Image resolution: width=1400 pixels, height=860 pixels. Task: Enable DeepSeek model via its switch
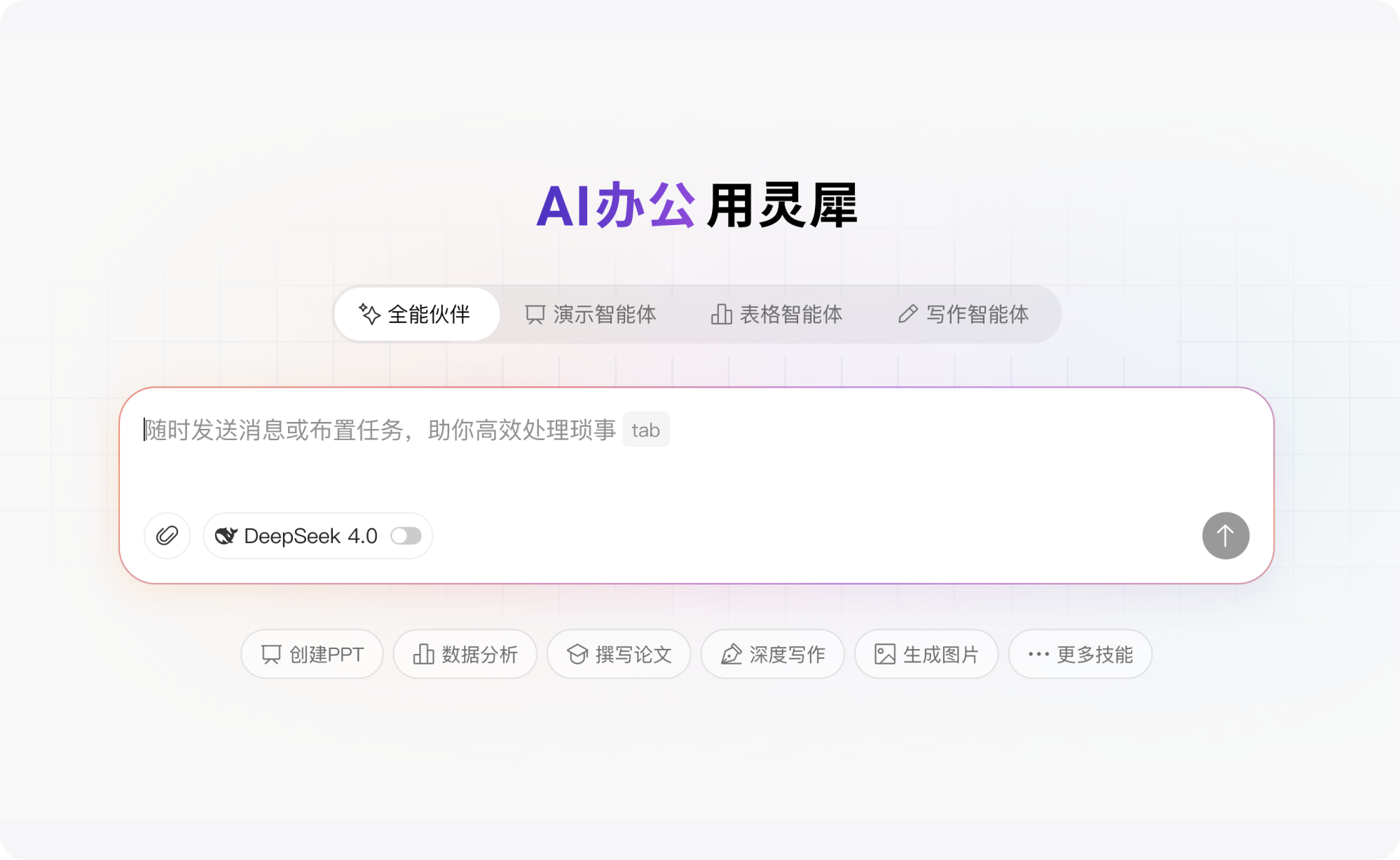click(406, 535)
